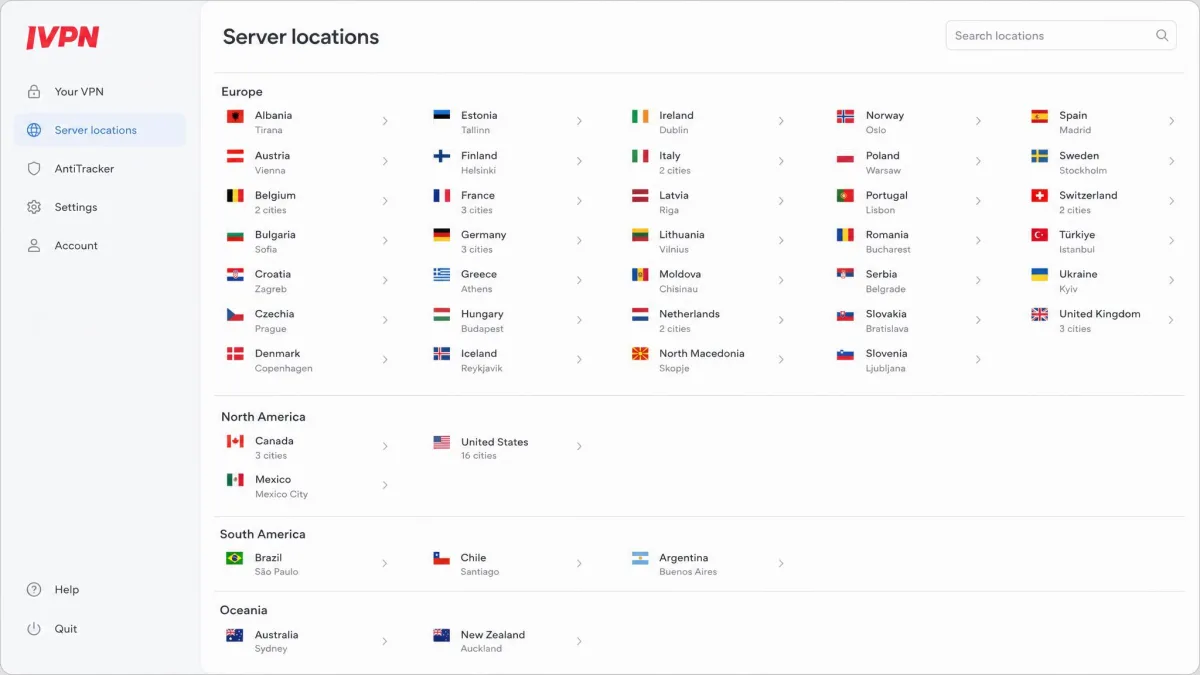Open Settings from the sidebar
The height and width of the screenshot is (675, 1200).
(x=99, y=207)
